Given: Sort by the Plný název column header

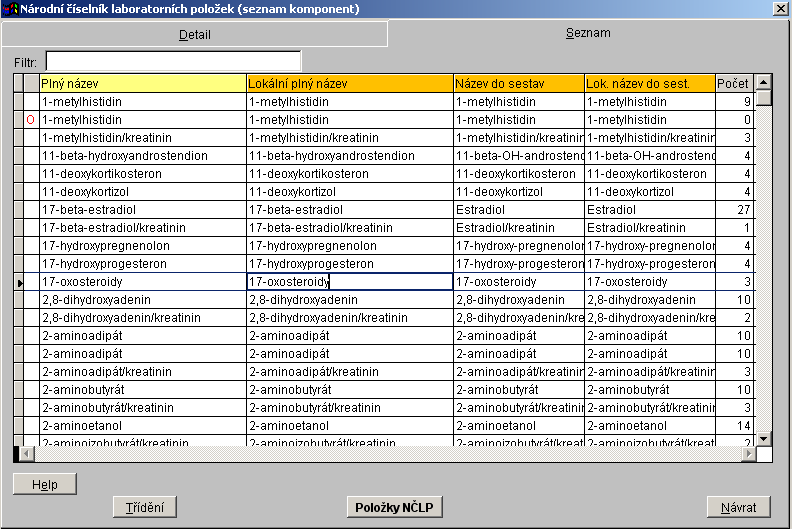Looking at the screenshot, I should [143, 83].
